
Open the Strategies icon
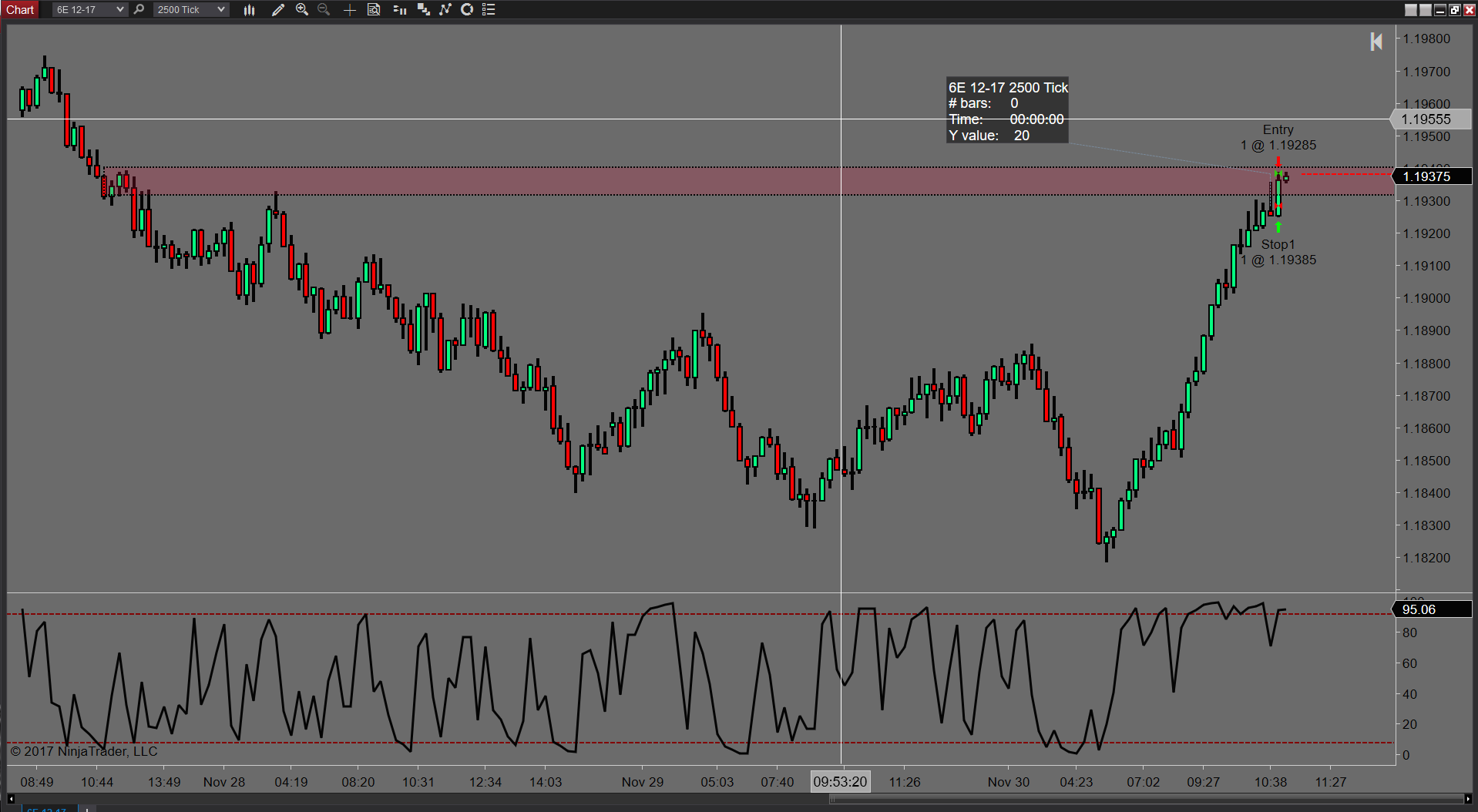tap(467, 10)
